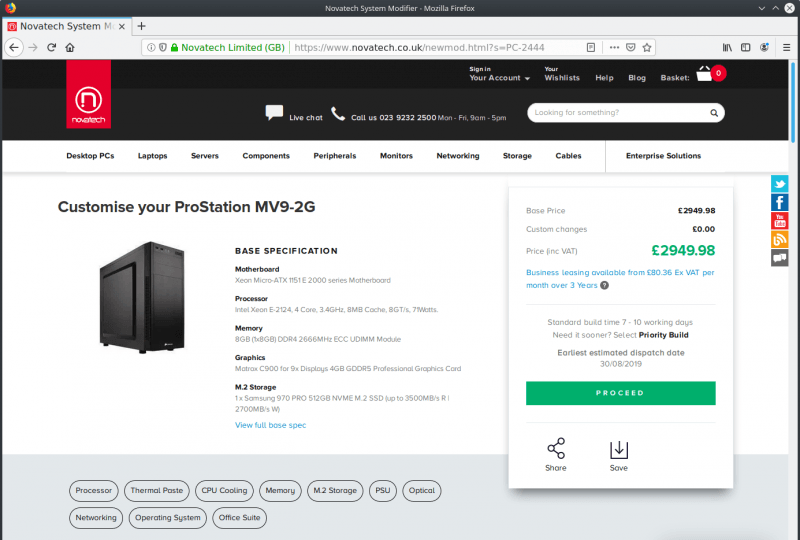This screenshot has height=540, width=800.
Task: Open the page actions three-dots menu
Action: 614,47
